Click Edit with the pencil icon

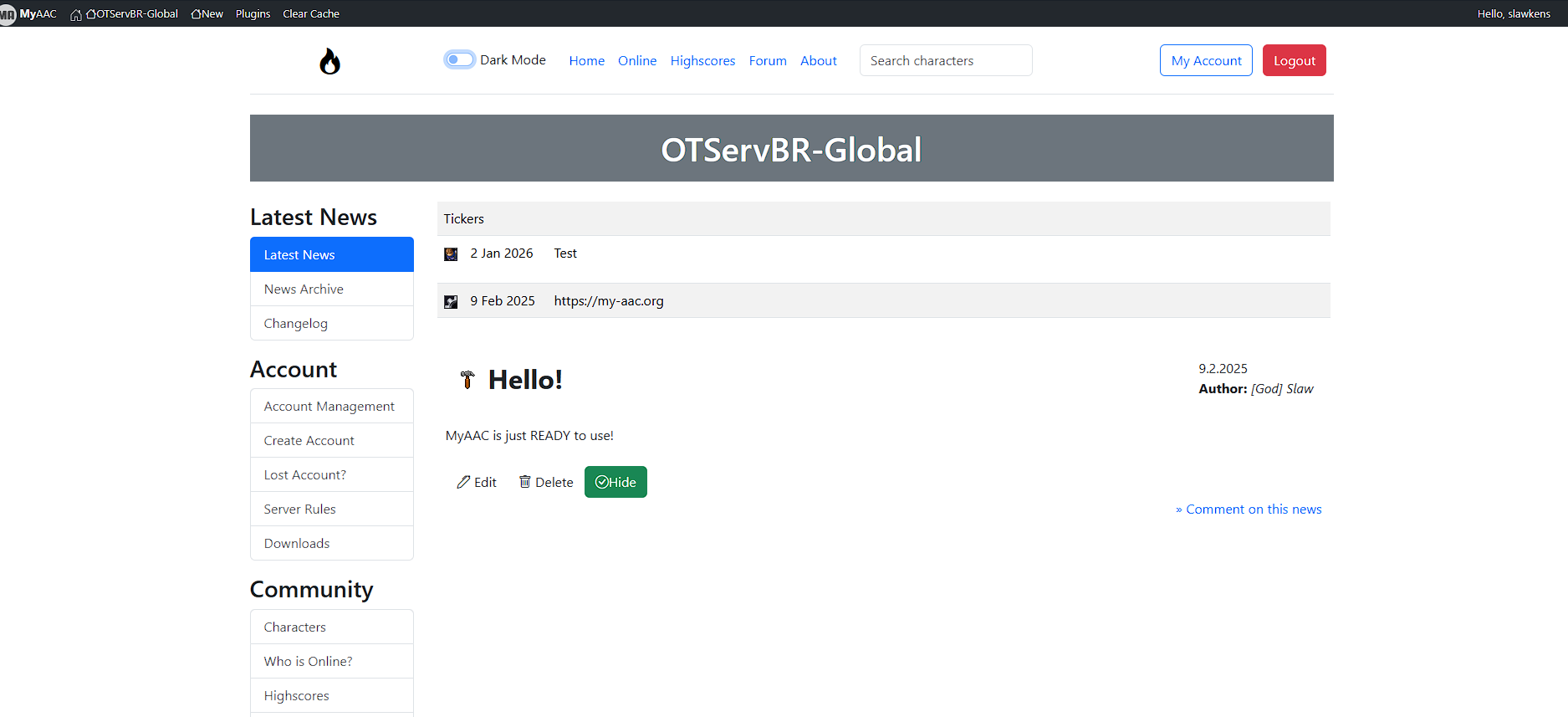pyautogui.click(x=477, y=483)
